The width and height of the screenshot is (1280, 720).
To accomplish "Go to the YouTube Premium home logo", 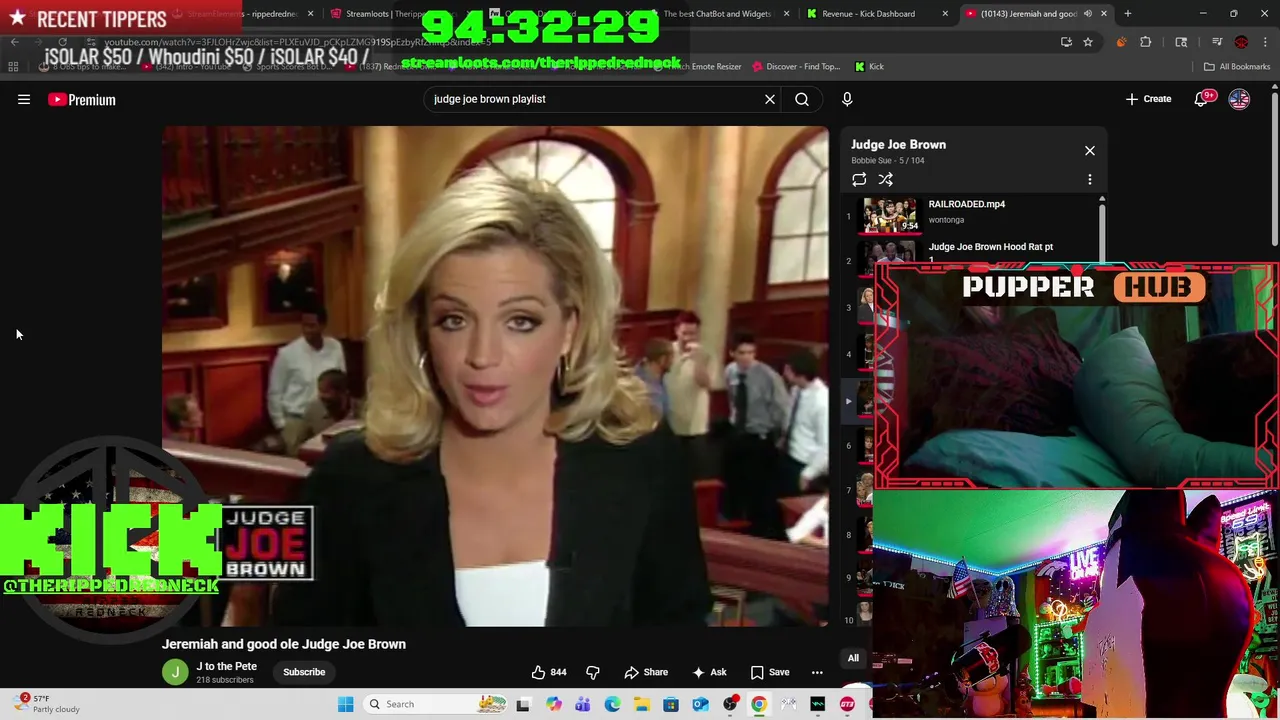I will [x=82, y=99].
